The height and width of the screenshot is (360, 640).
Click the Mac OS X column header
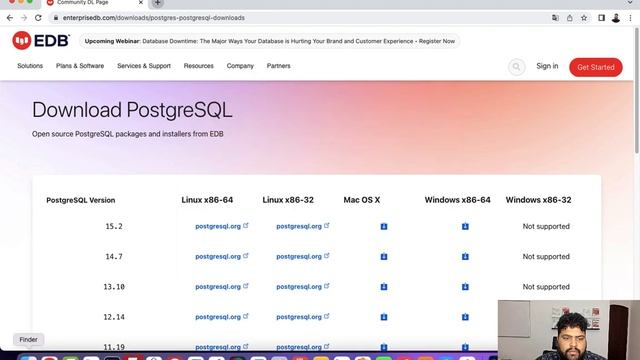pyautogui.click(x=362, y=200)
